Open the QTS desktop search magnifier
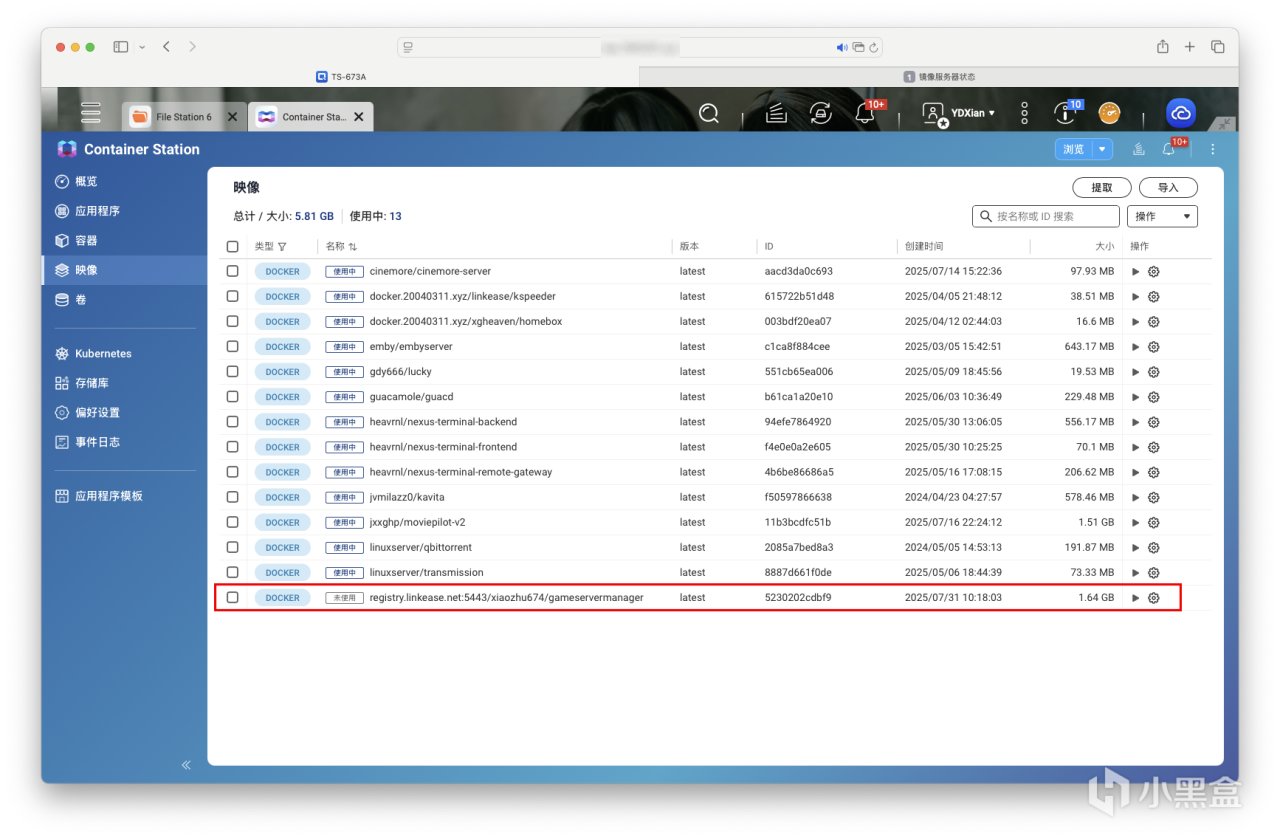Viewport: 1280px width, 838px height. point(709,114)
